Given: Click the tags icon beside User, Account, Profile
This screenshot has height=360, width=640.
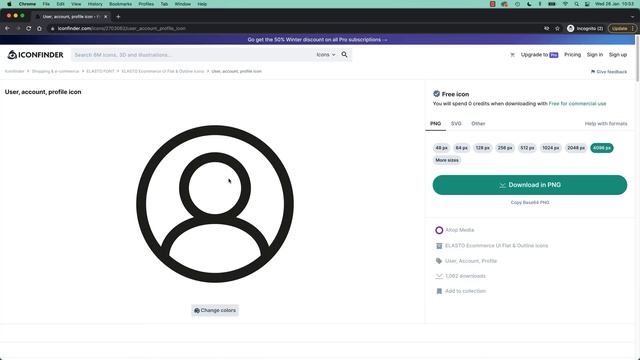Looking at the screenshot, I should click(x=439, y=261).
